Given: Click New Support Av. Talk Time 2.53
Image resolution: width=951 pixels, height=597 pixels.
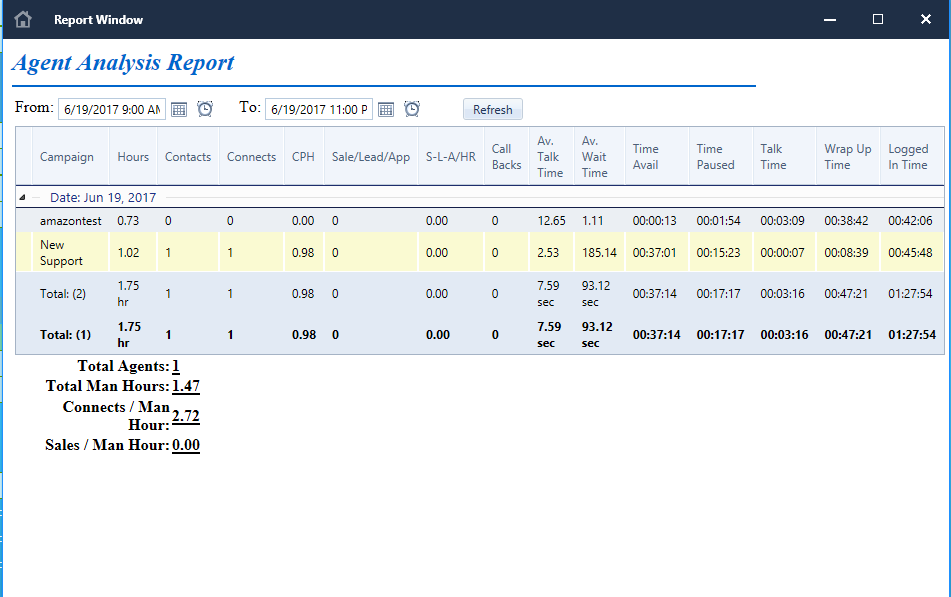Looking at the screenshot, I should tap(548, 252).
